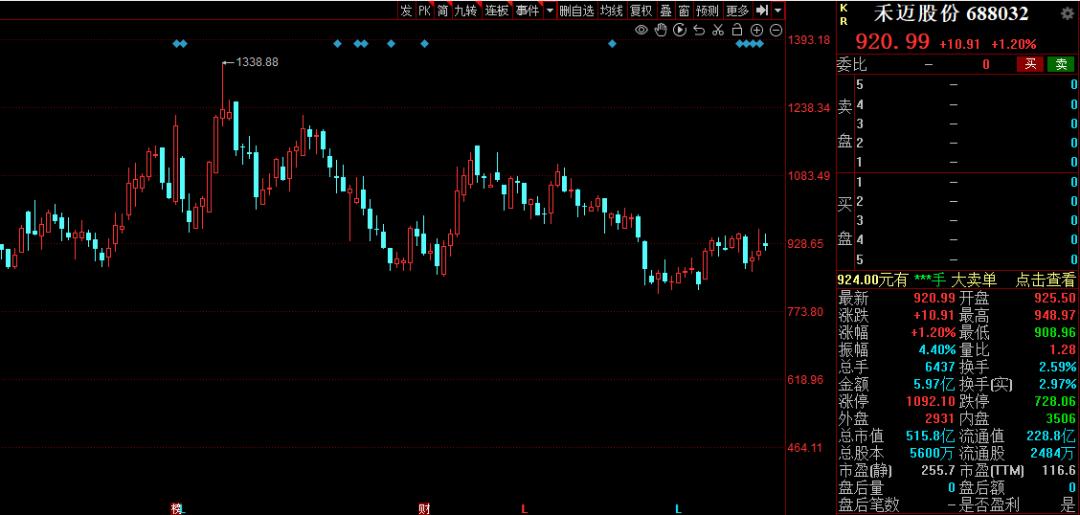Zoom in with the plus circle icon
The image size is (1080, 515).
click(756, 30)
